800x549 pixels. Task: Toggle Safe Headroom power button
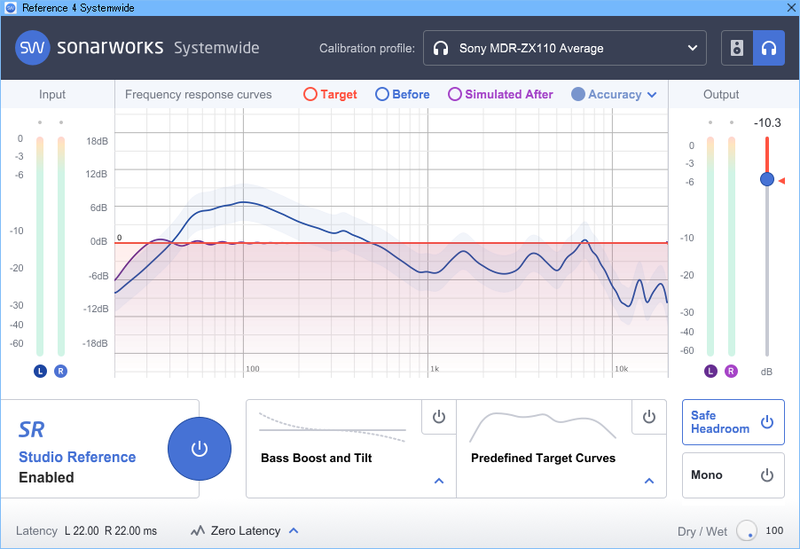point(767,422)
